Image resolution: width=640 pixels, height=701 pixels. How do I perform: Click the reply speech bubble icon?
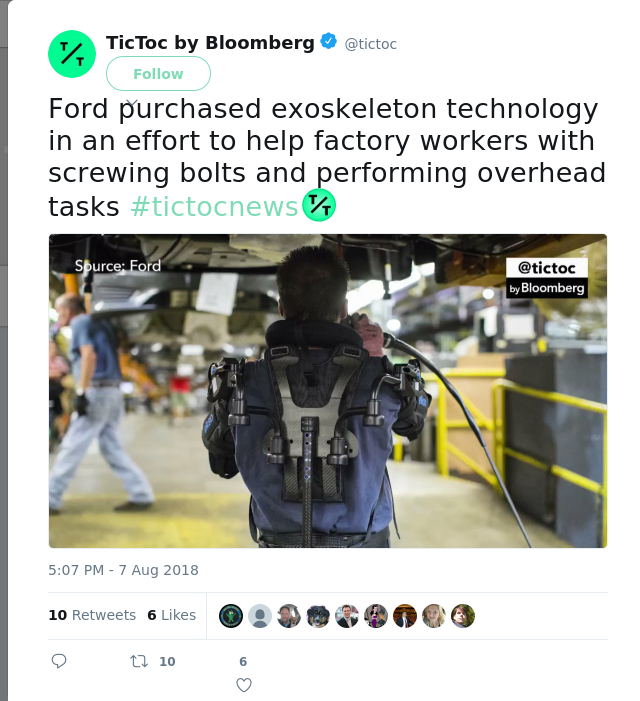pos(59,661)
